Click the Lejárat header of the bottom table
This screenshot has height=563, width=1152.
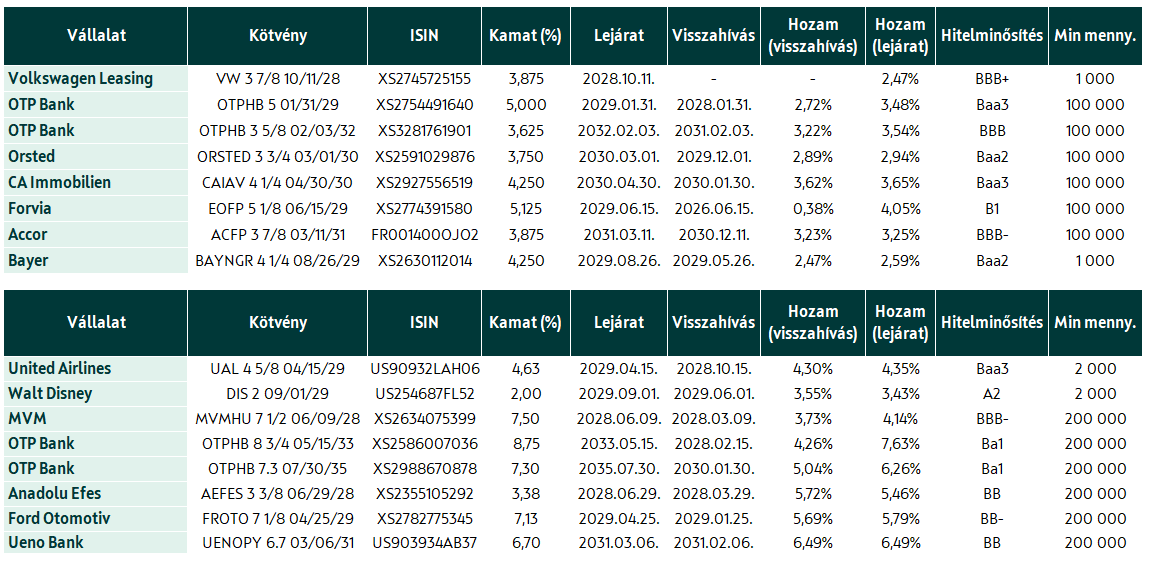click(619, 322)
